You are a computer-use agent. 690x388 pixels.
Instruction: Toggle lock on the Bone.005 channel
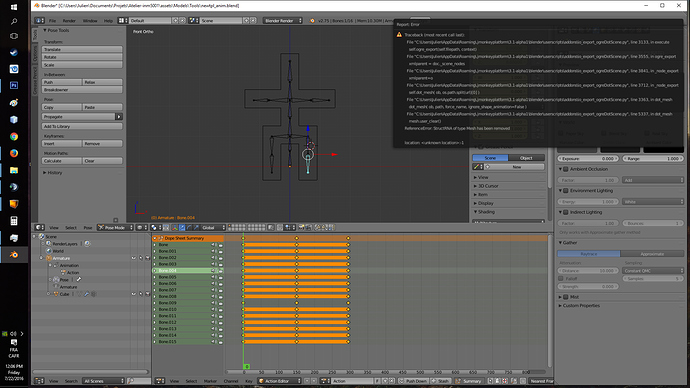point(220,277)
